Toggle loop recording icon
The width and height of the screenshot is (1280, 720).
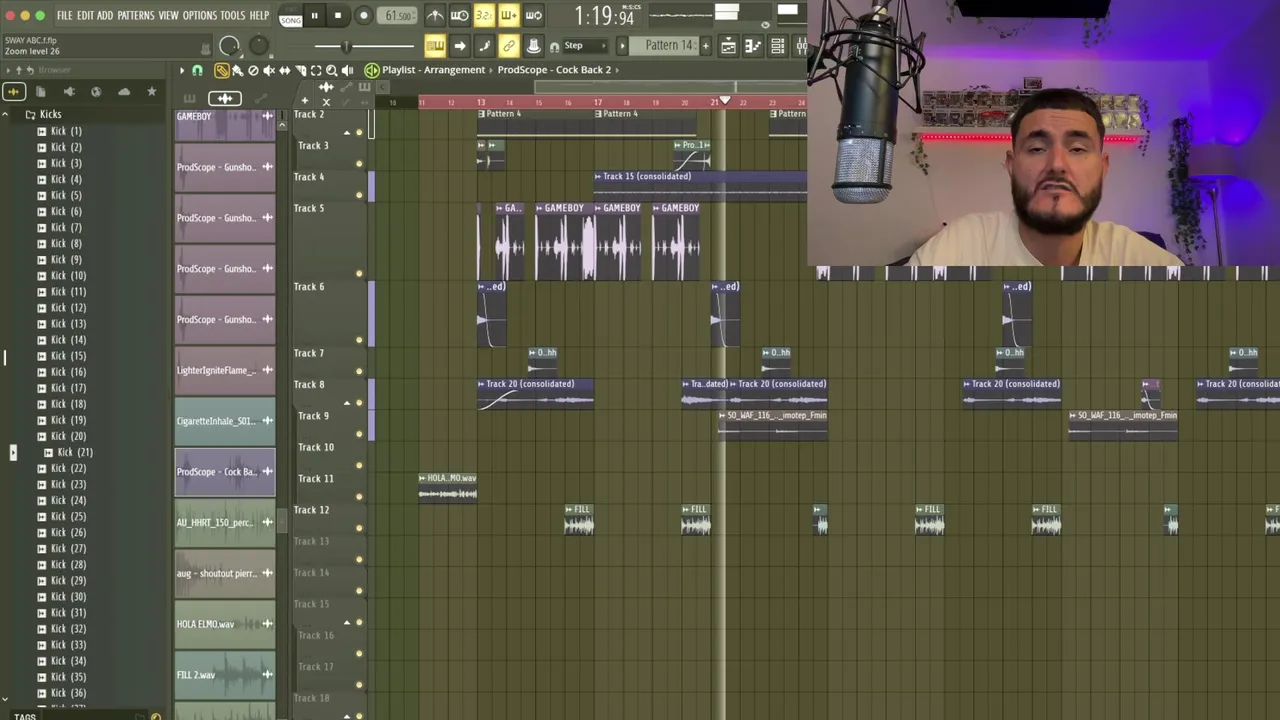pos(533,15)
